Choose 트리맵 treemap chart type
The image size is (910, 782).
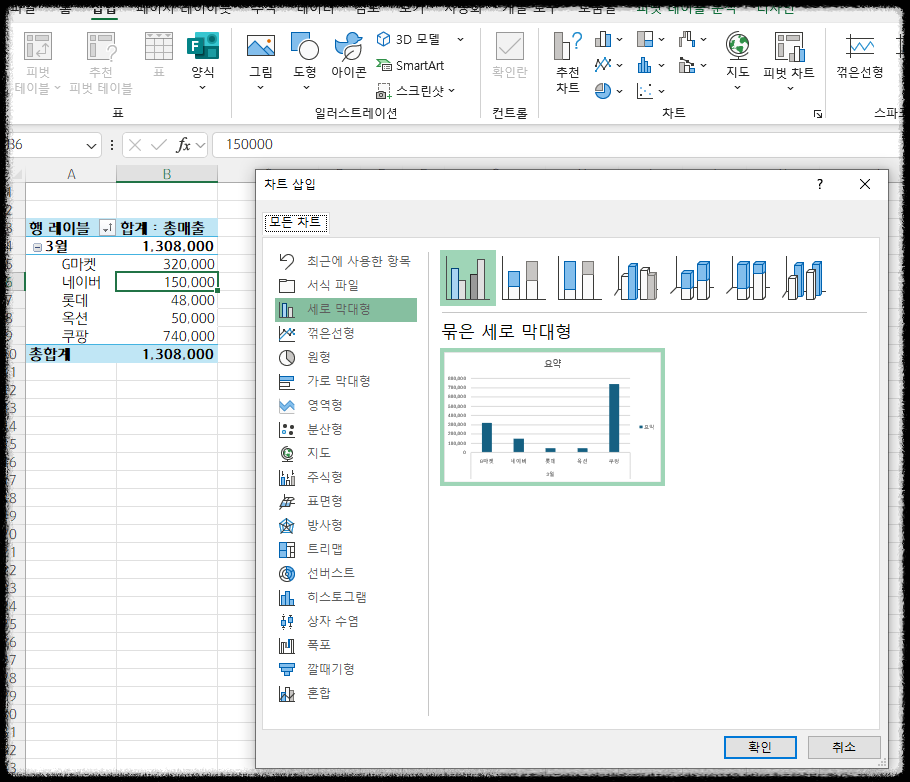click(346, 549)
